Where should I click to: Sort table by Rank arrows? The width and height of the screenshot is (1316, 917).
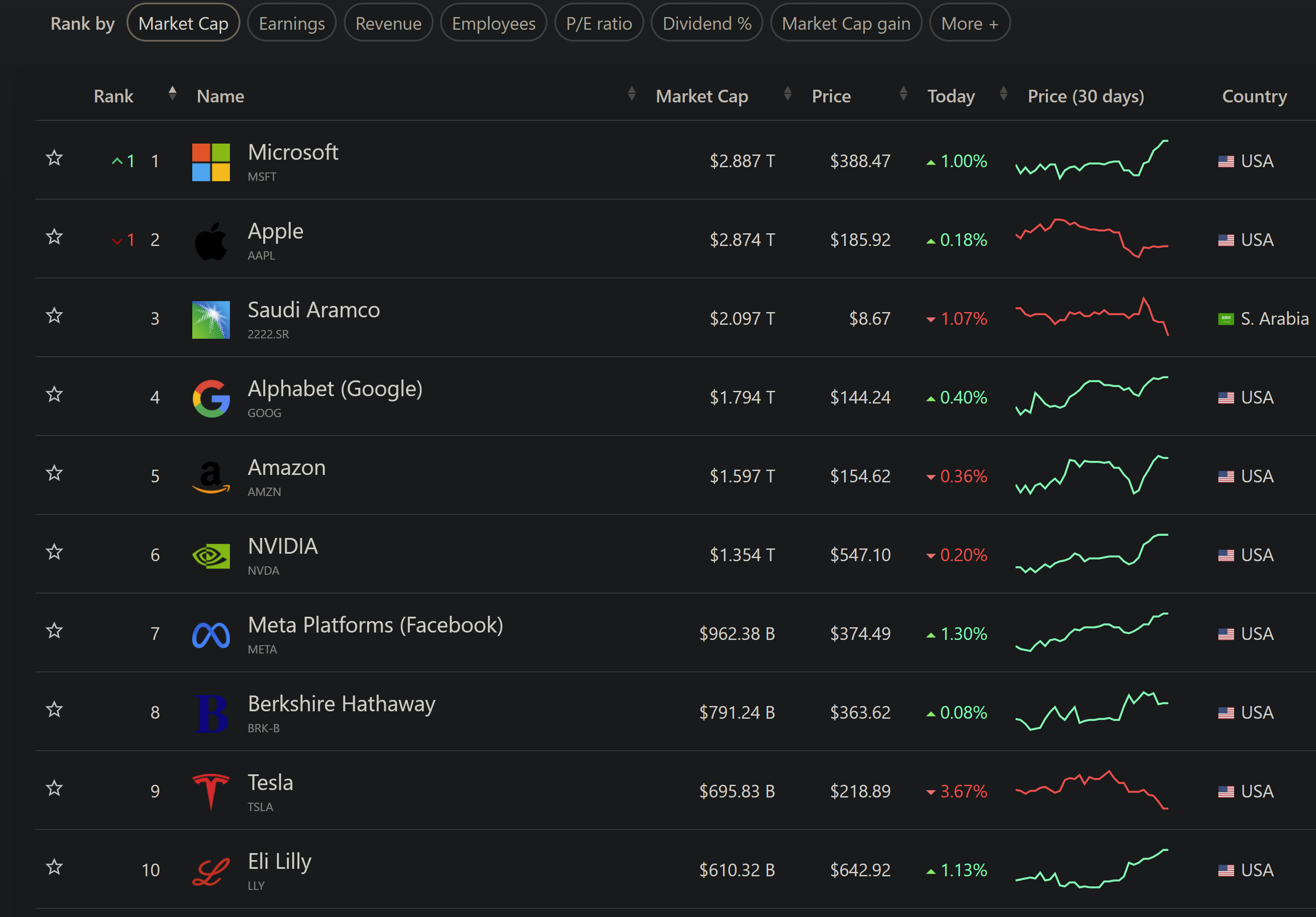pos(172,93)
